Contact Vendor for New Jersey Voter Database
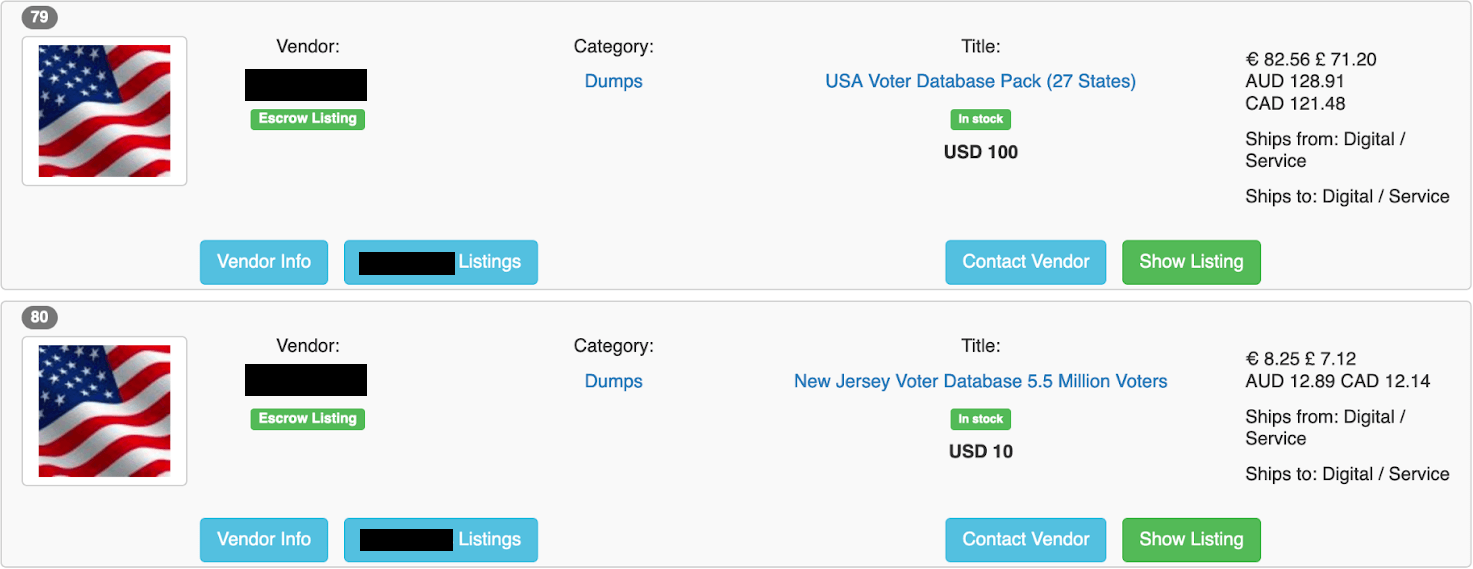 point(1026,540)
